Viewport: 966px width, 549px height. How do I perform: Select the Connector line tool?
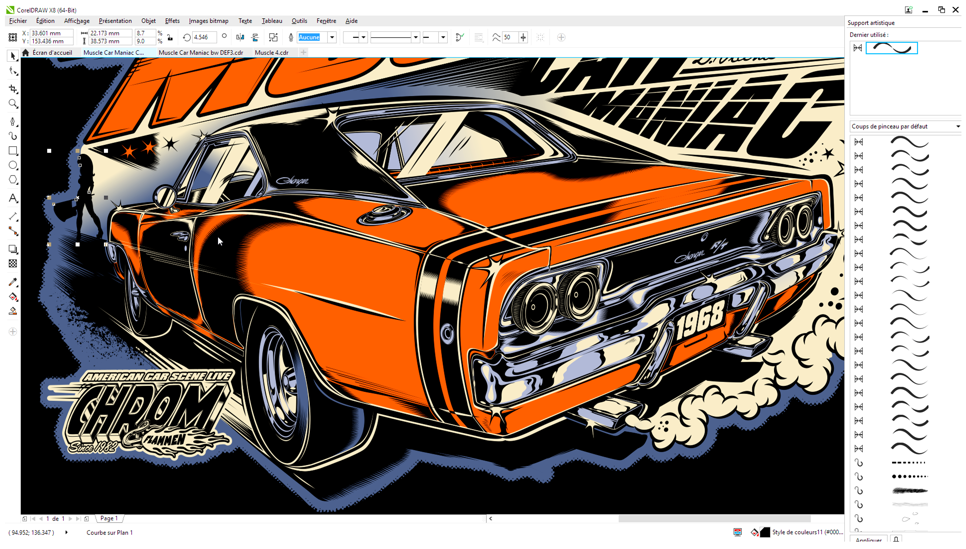pyautogui.click(x=13, y=232)
